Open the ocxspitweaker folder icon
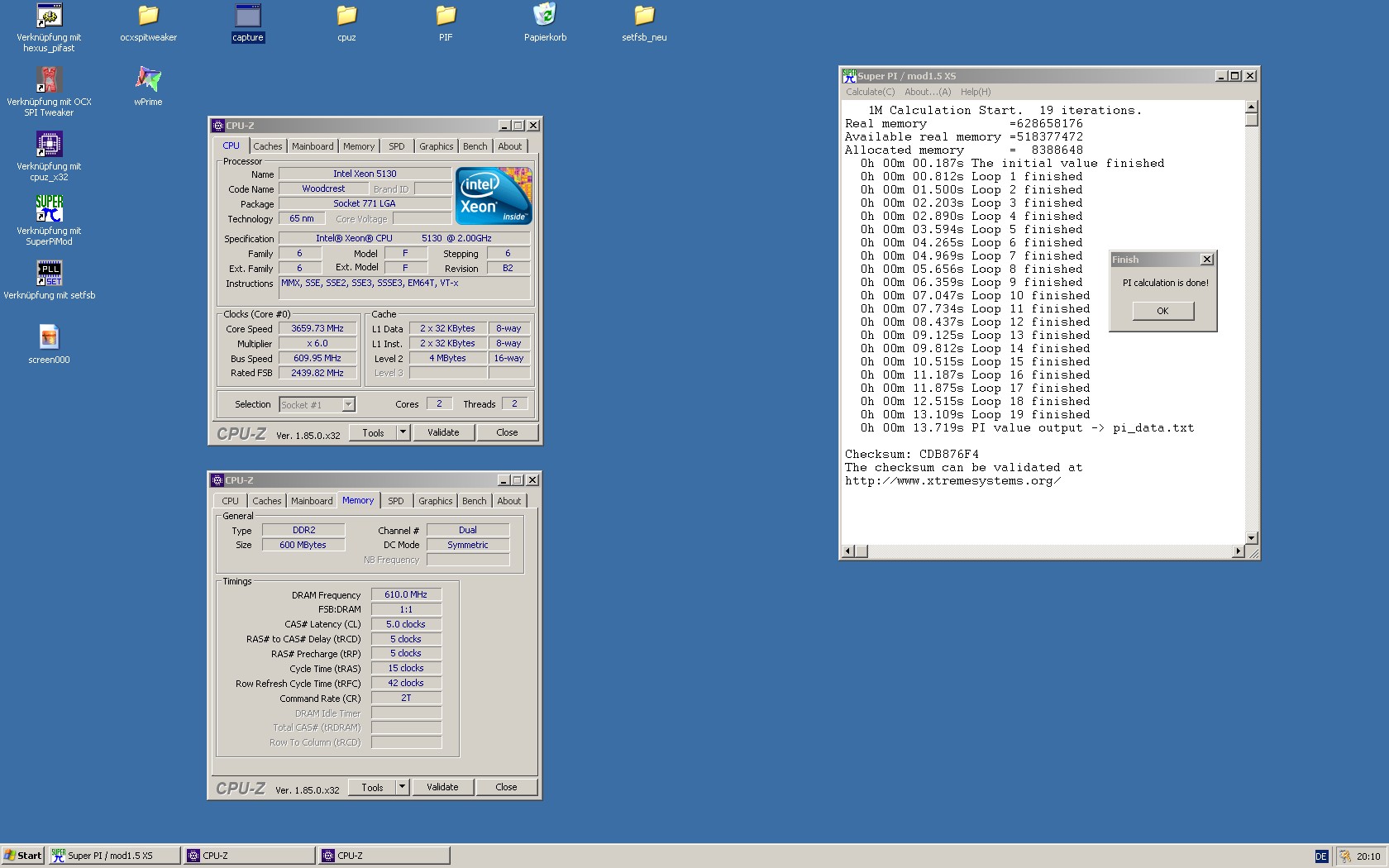 click(x=148, y=15)
